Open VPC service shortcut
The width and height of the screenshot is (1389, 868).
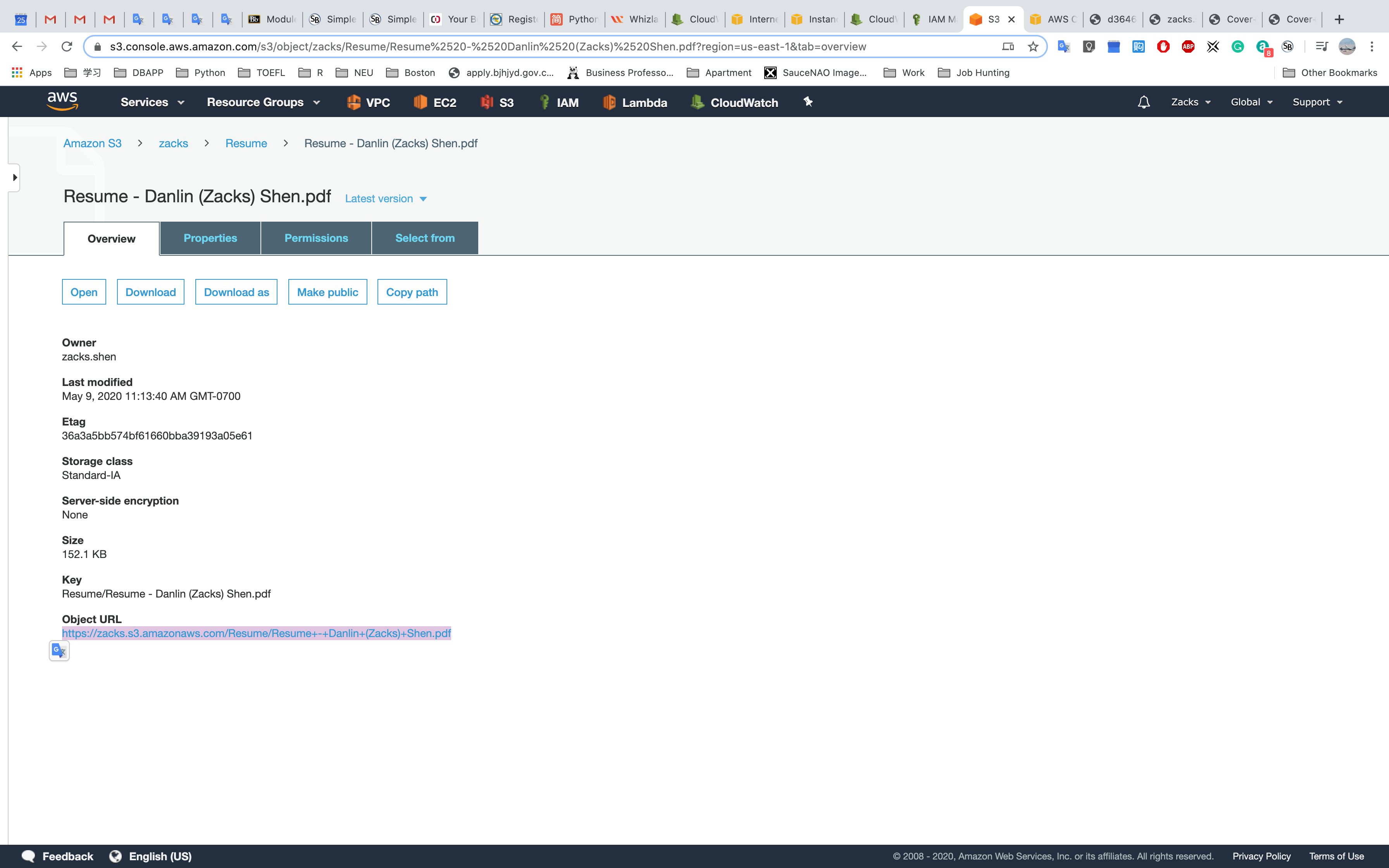click(369, 102)
